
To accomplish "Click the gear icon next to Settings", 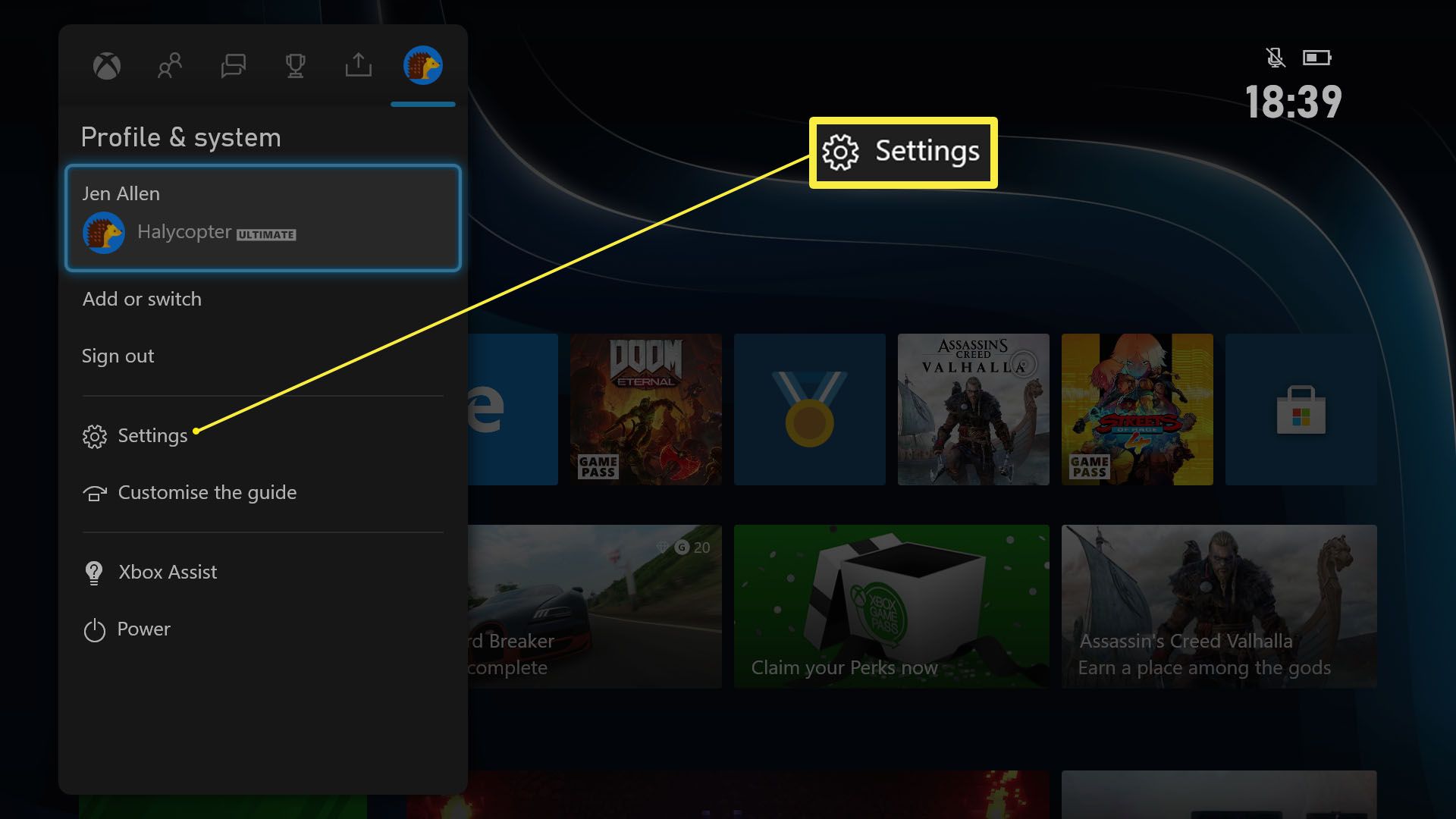I will point(95,437).
